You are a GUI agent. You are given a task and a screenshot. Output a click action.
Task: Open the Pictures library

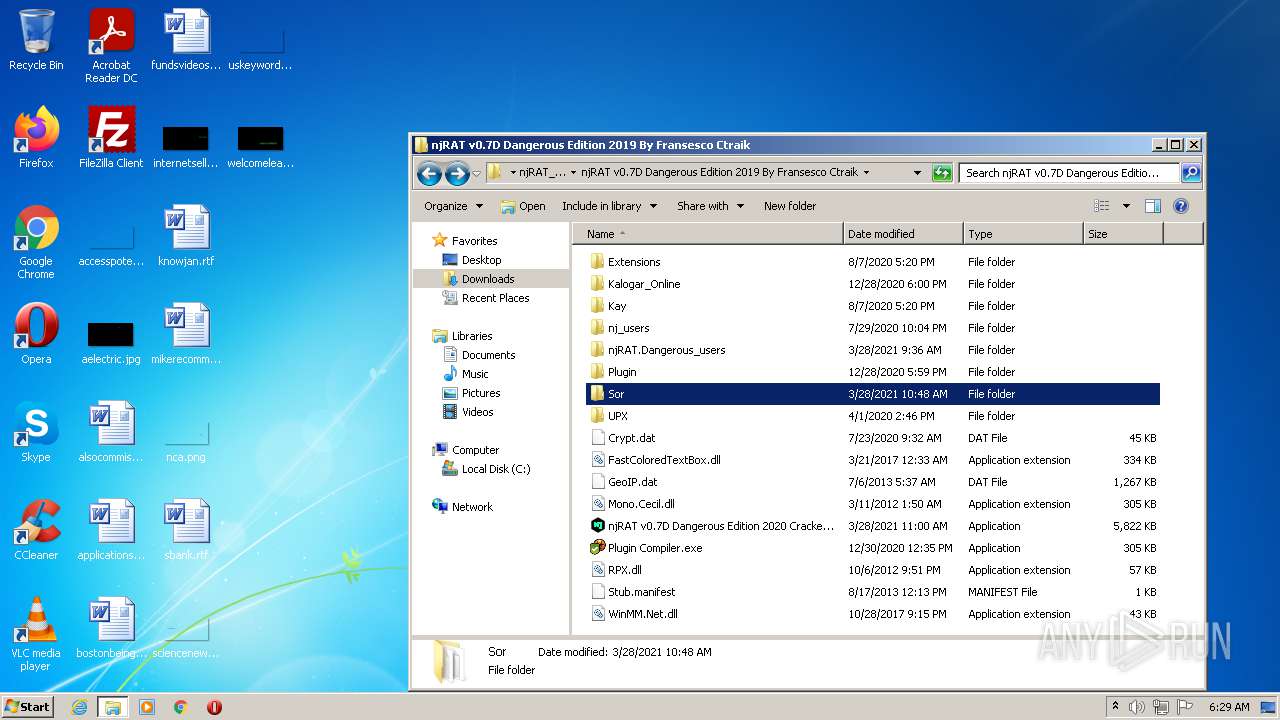click(x=481, y=393)
